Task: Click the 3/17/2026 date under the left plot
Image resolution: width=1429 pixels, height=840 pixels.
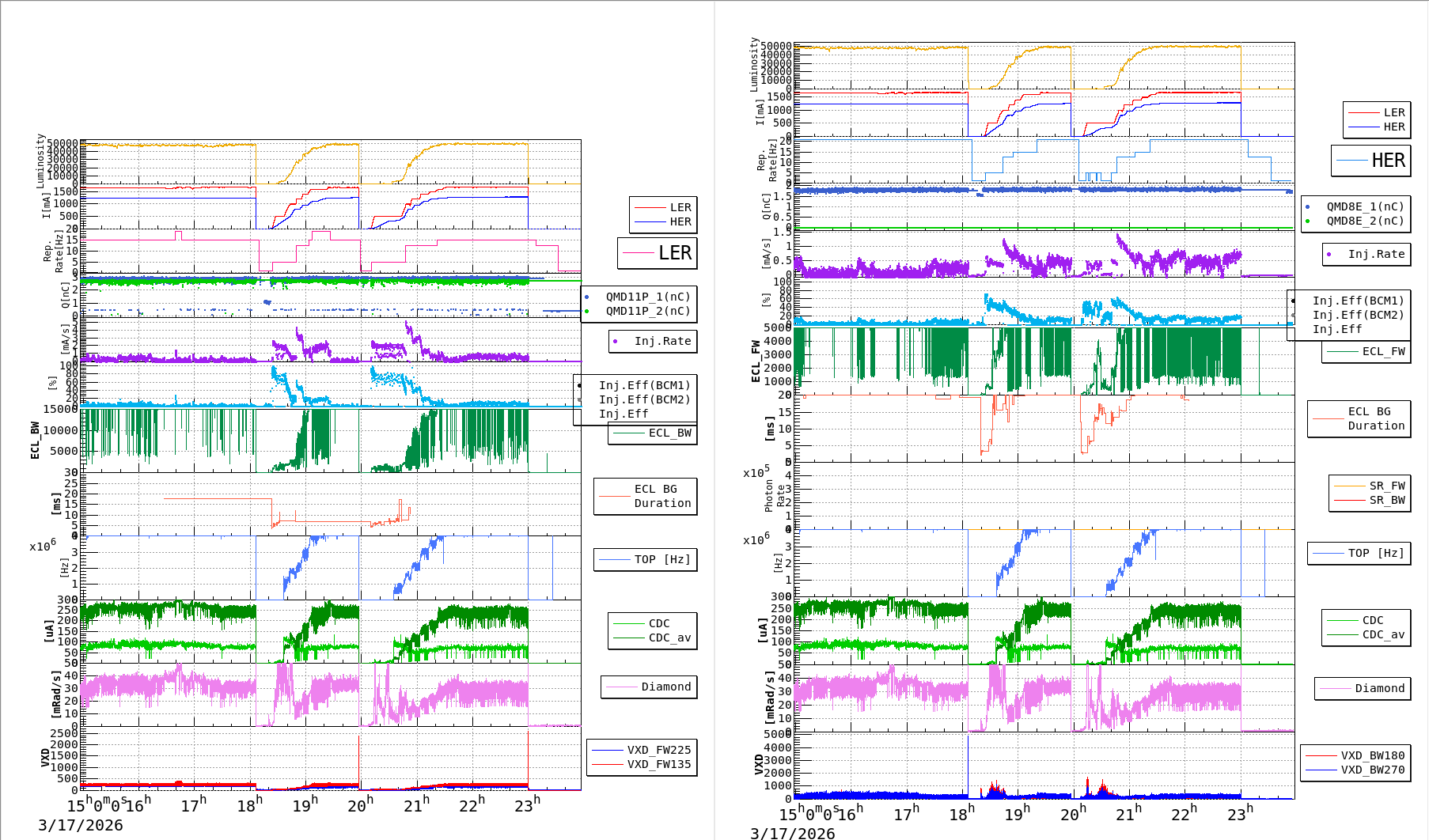Action: 81,826
